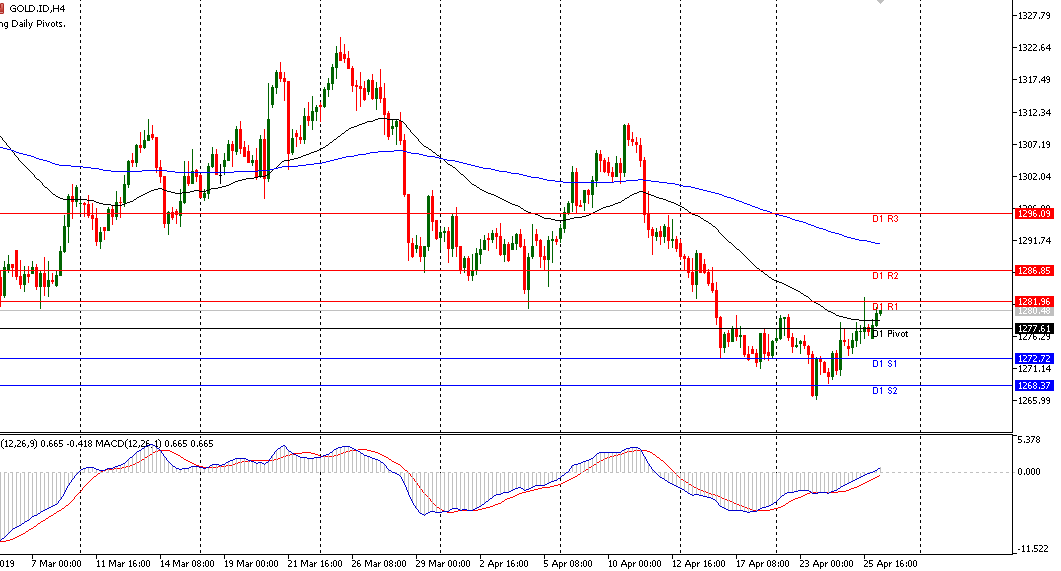Image resolution: width=1061 pixels, height=571 pixels.
Task: Click the D1 R2 line label
Action: [x=885, y=276]
